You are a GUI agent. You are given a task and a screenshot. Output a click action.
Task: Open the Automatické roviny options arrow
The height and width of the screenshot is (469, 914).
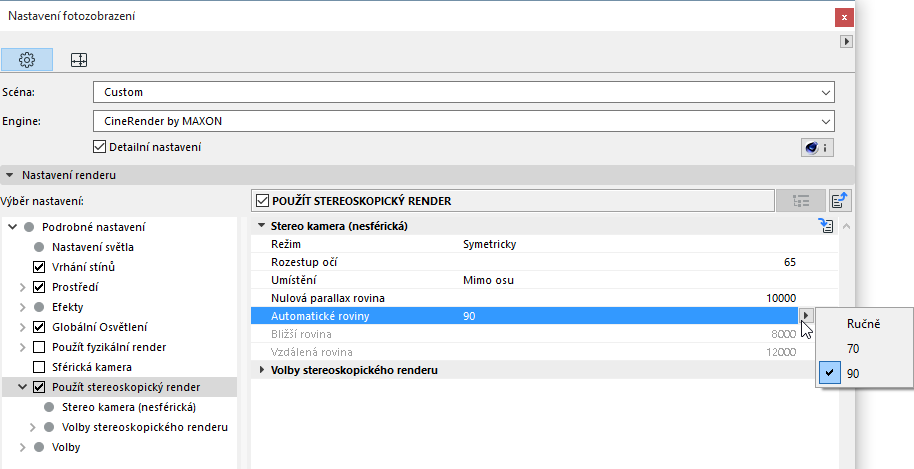point(806,316)
